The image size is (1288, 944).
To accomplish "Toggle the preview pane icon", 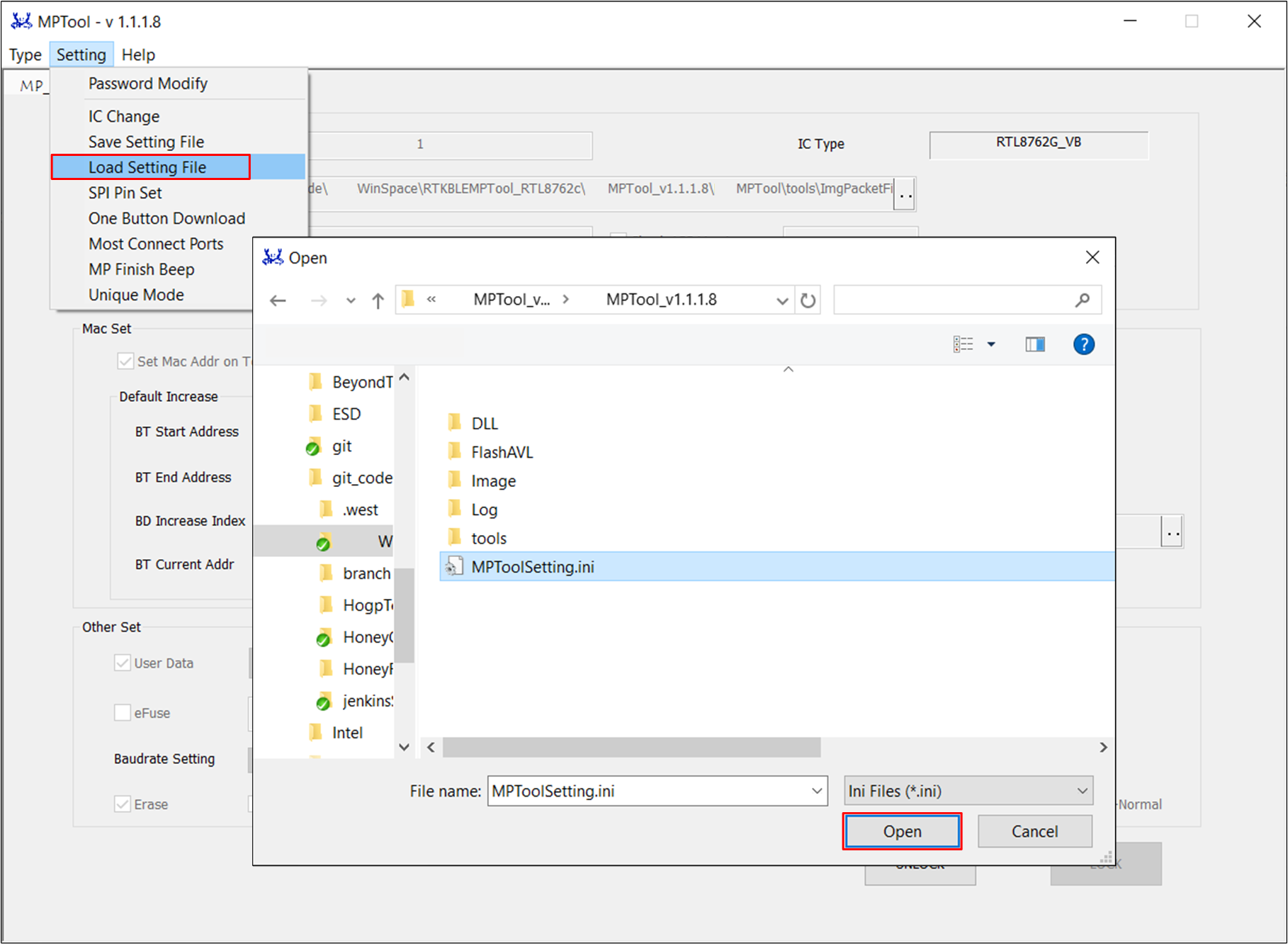I will [1034, 344].
